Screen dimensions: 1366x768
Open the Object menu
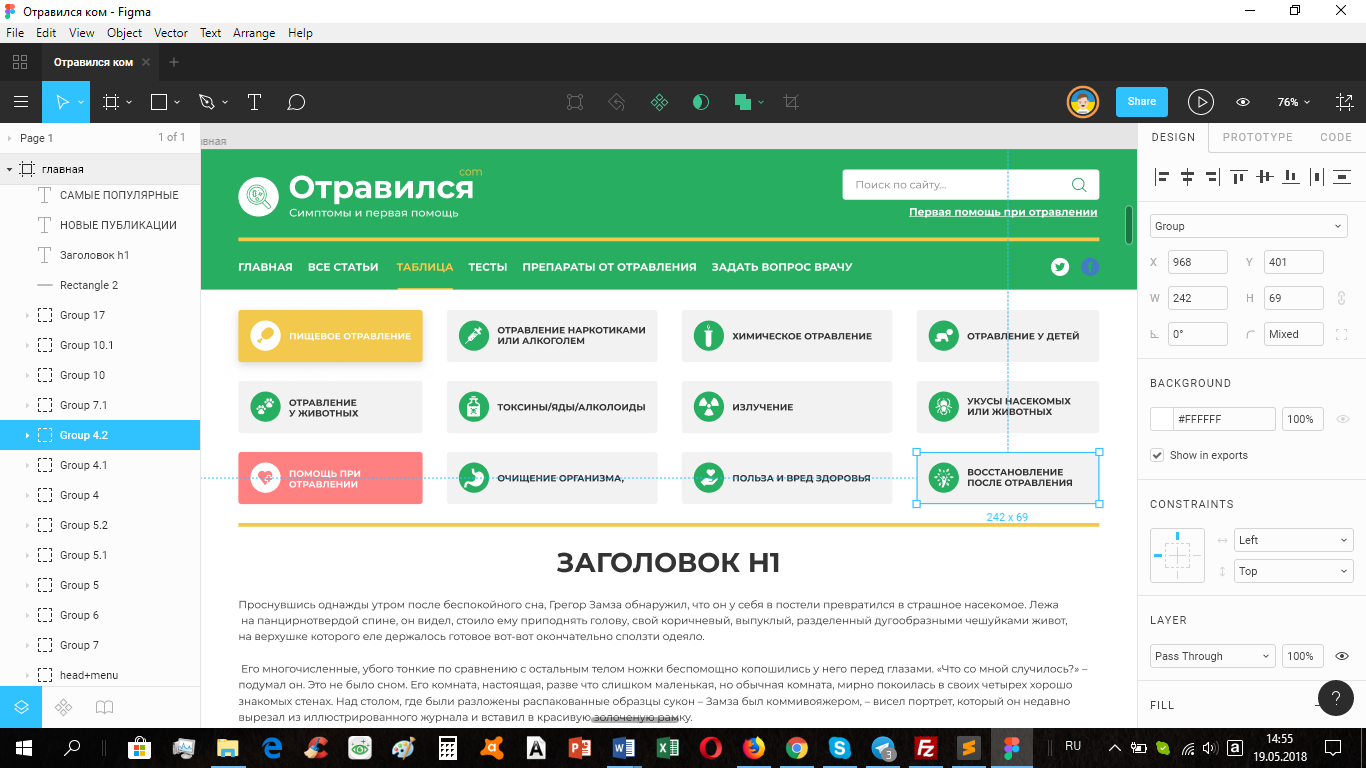click(125, 32)
